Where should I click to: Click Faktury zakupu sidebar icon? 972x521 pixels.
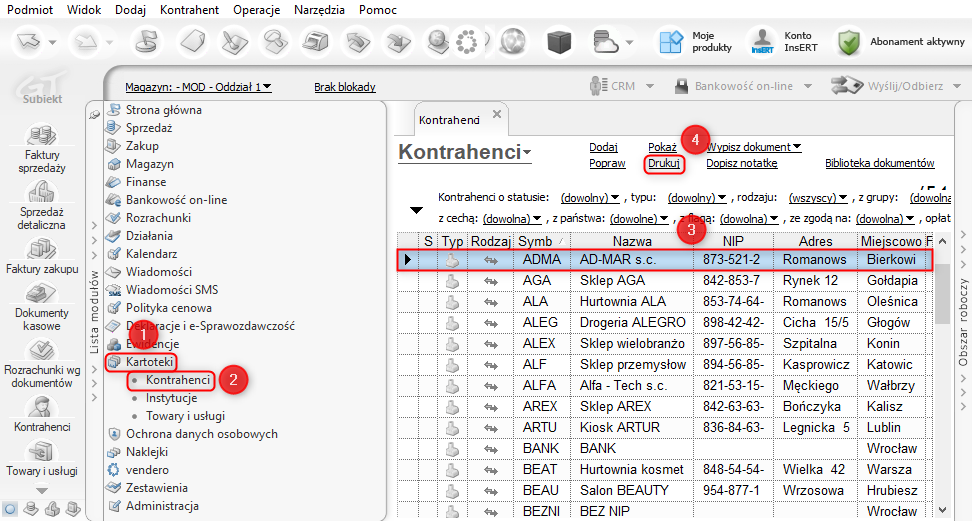point(41,249)
